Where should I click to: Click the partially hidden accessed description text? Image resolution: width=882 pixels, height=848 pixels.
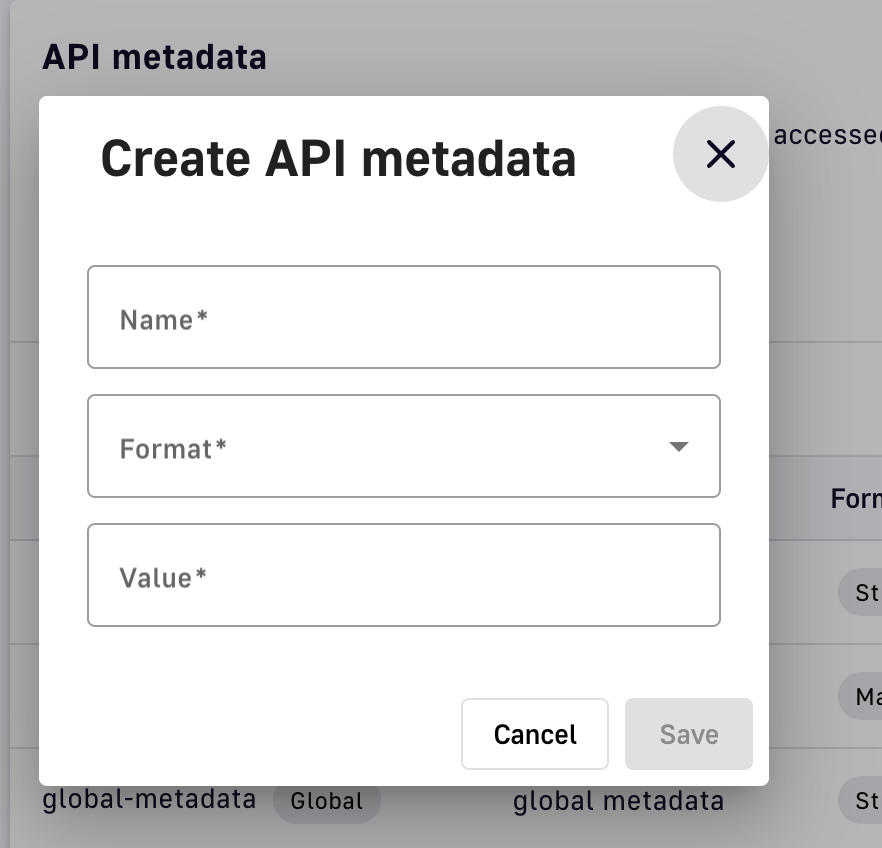(827, 136)
